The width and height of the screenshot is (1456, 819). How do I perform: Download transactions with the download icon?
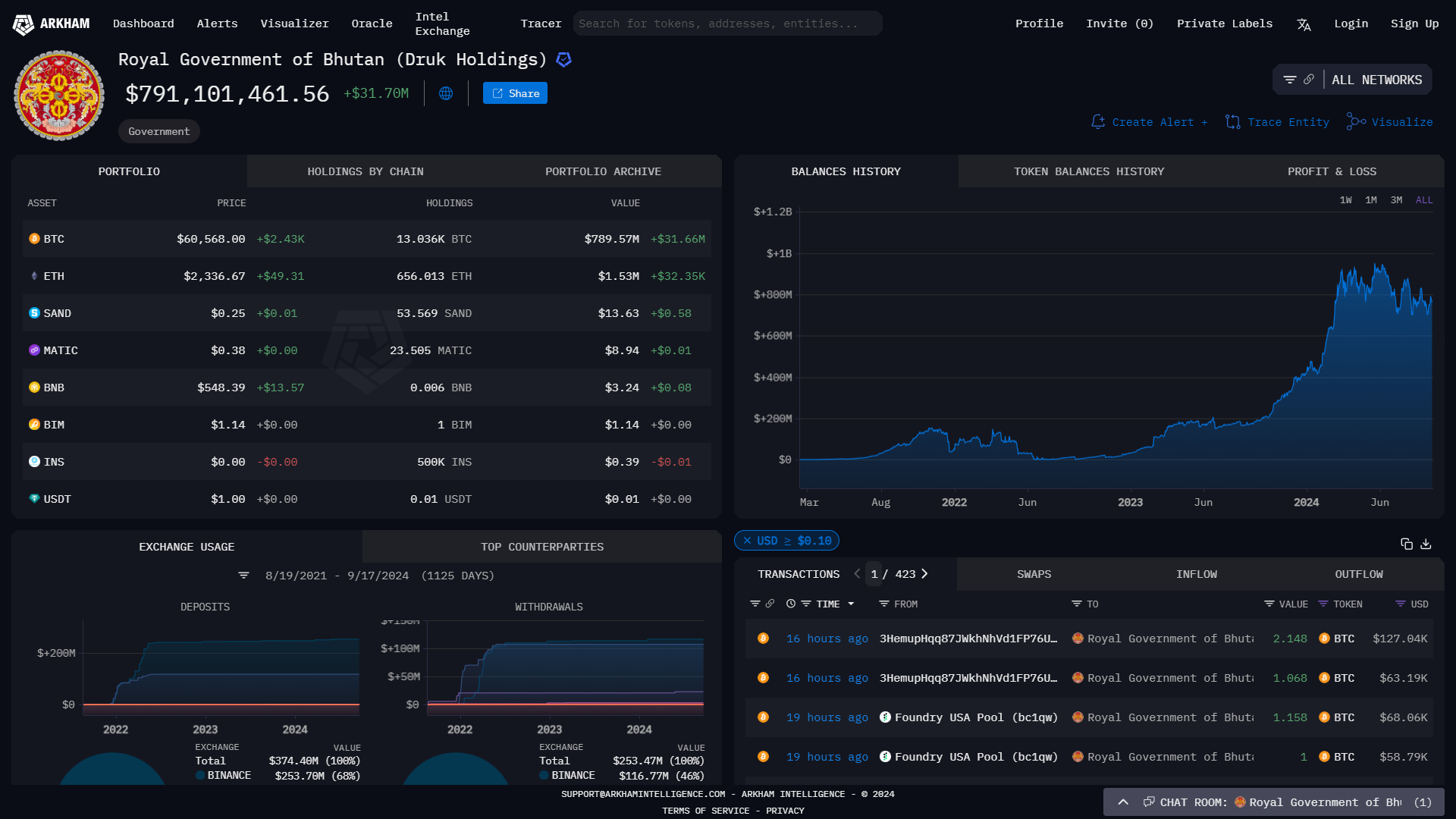coord(1426,544)
